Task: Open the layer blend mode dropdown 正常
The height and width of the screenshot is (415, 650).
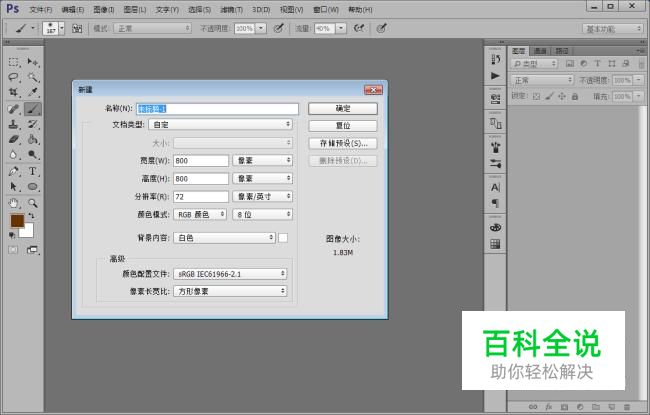Action: [542, 80]
